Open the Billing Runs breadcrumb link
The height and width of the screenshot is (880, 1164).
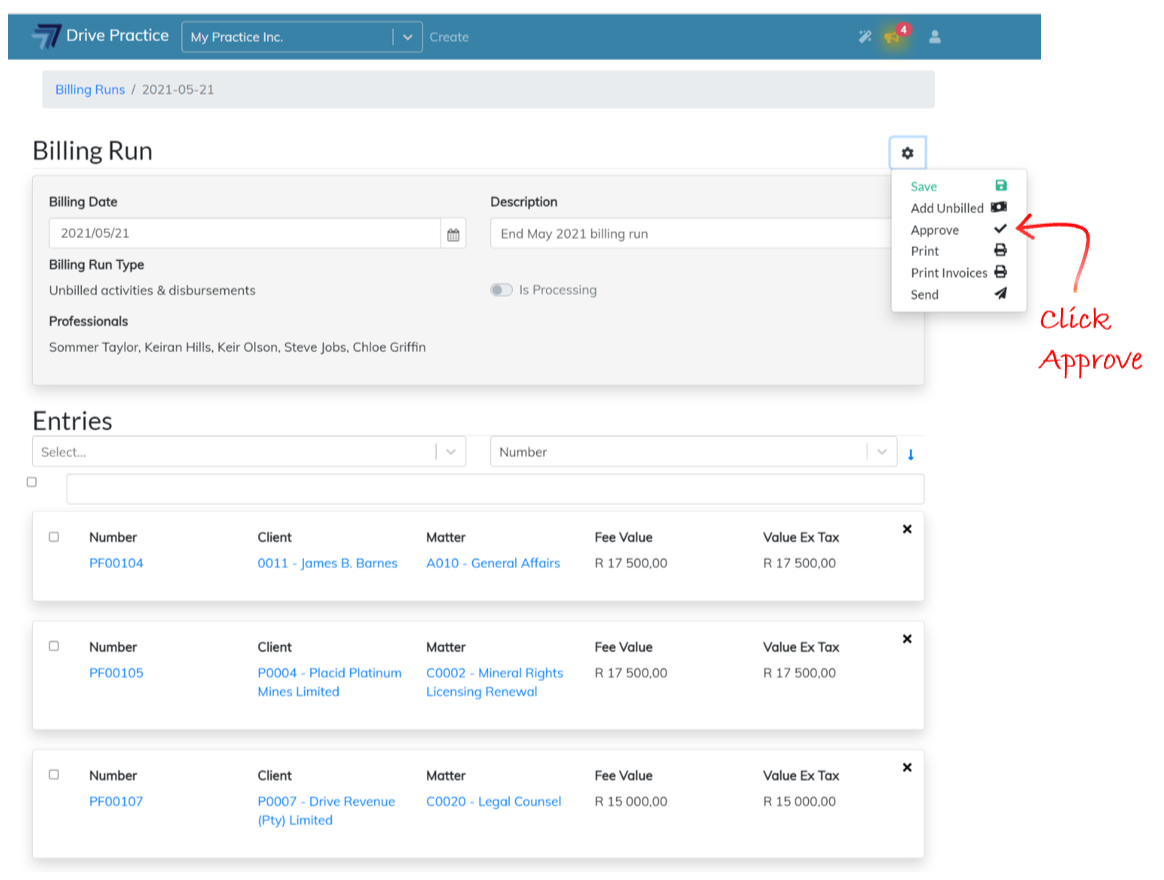pyautogui.click(x=90, y=89)
